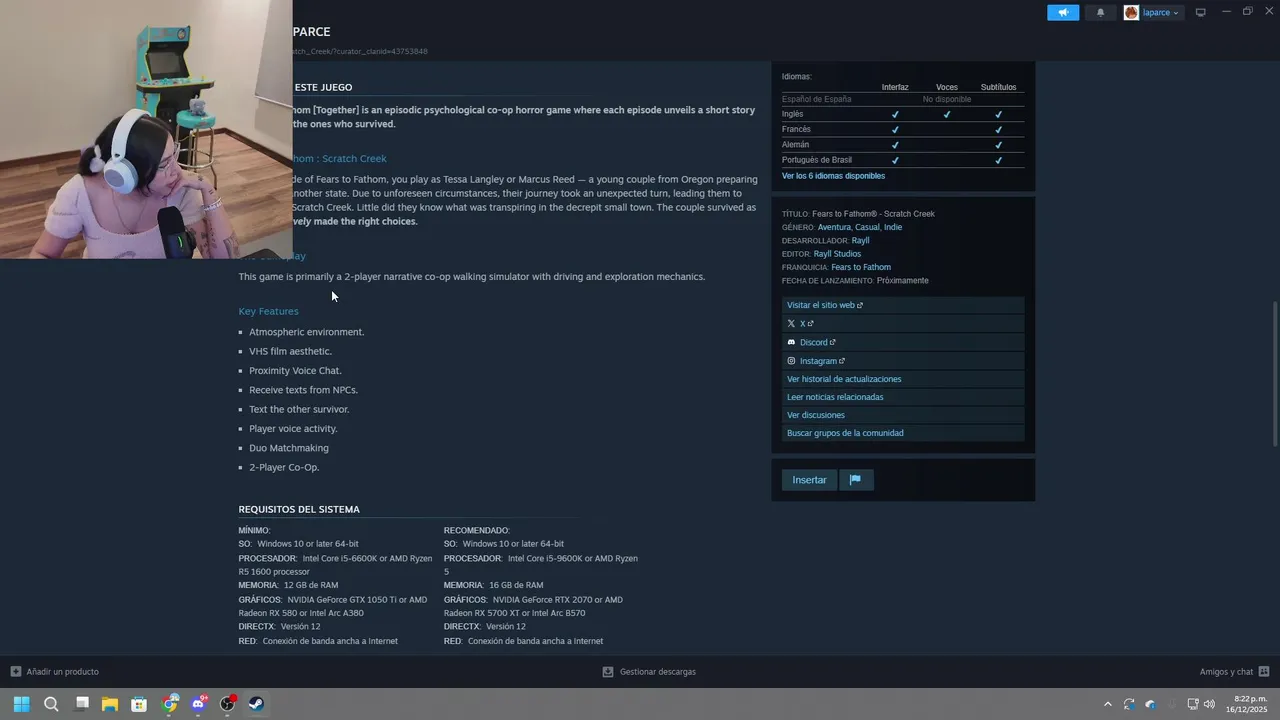Viewport: 1280px width, 720px height.
Task: Click the Instagram icon beside the Instagram link
Action: click(791, 361)
